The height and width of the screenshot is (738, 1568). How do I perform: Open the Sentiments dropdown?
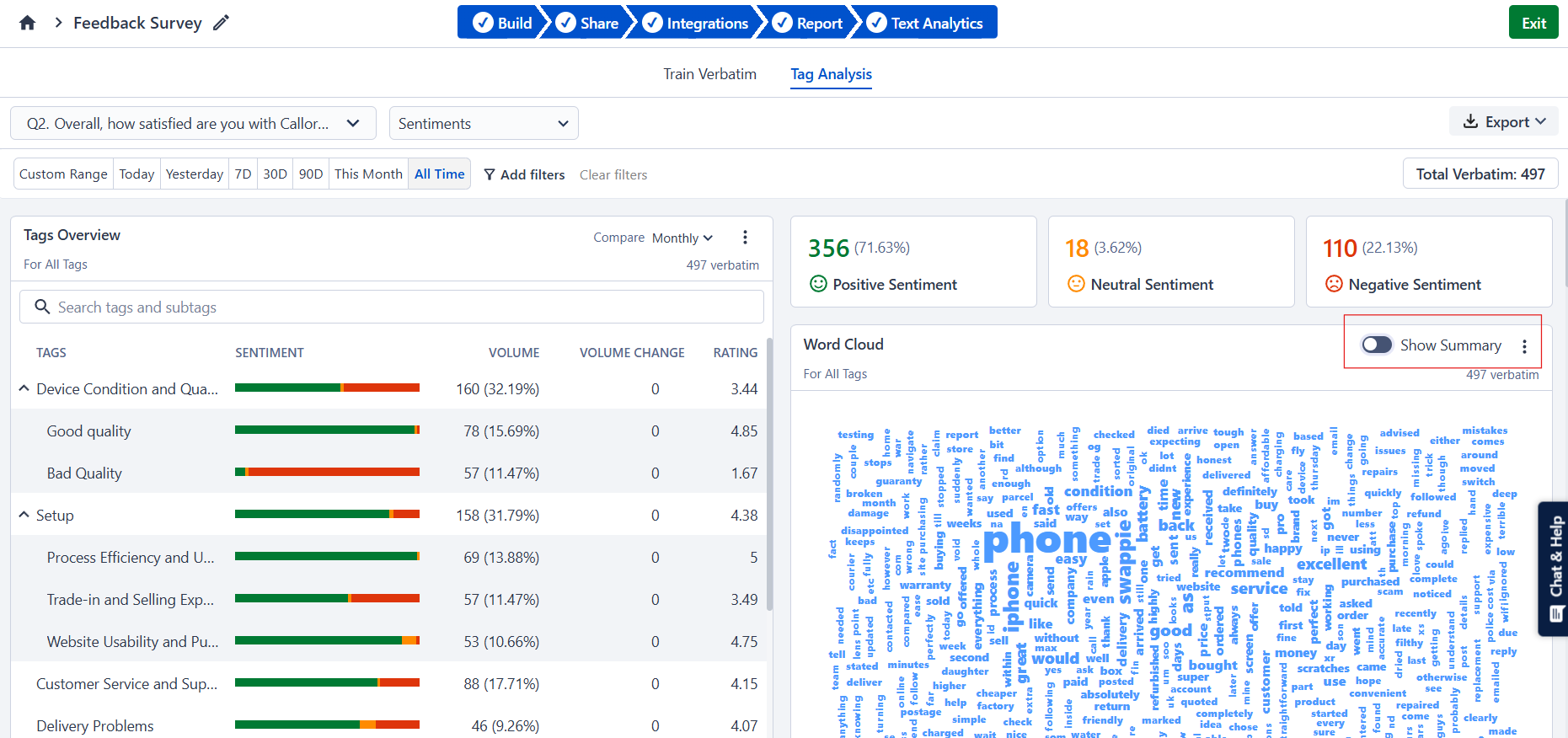click(x=484, y=123)
